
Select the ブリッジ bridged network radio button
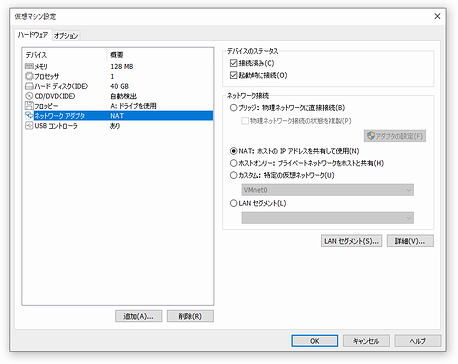click(233, 108)
